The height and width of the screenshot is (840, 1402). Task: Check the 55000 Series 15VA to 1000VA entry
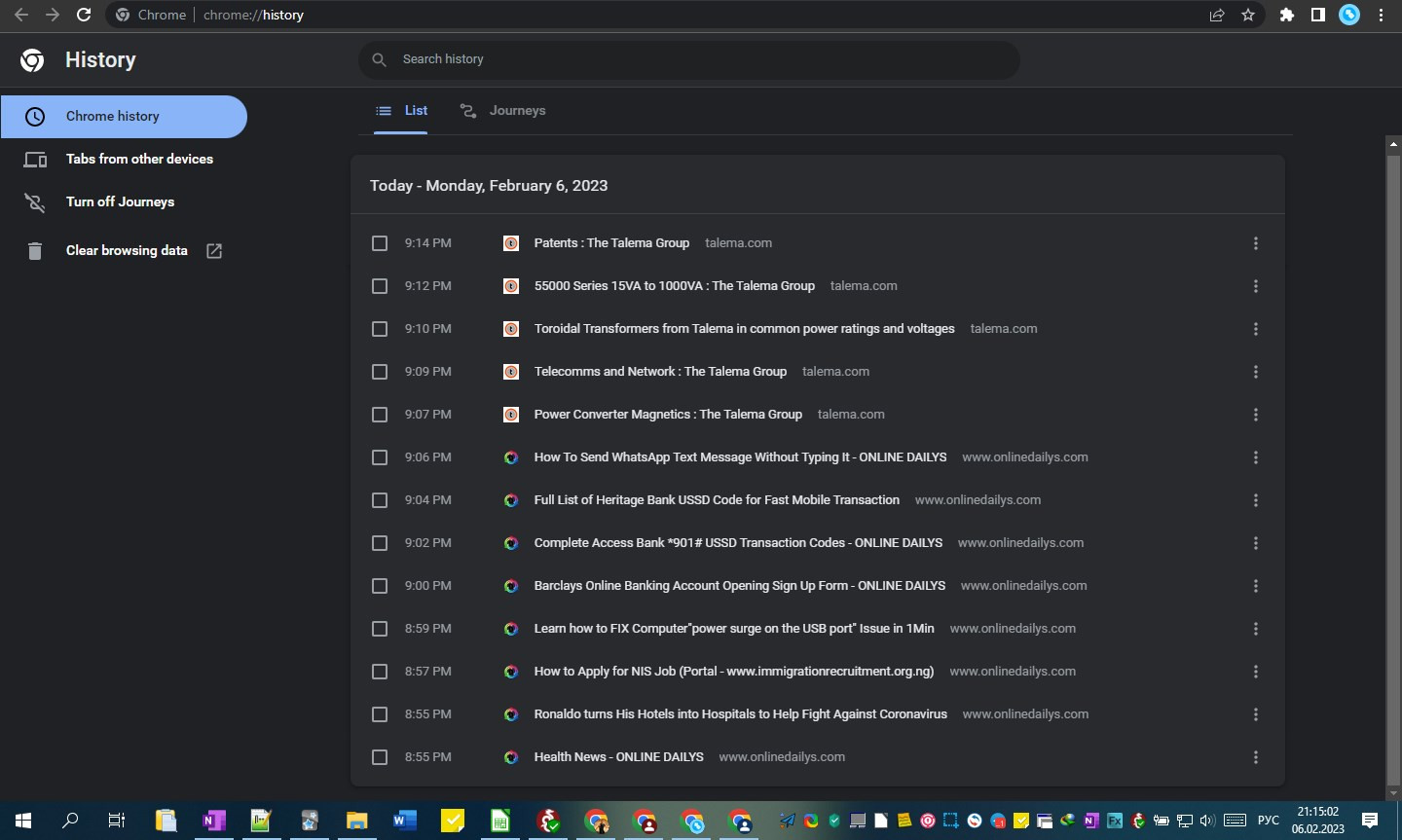(380, 286)
